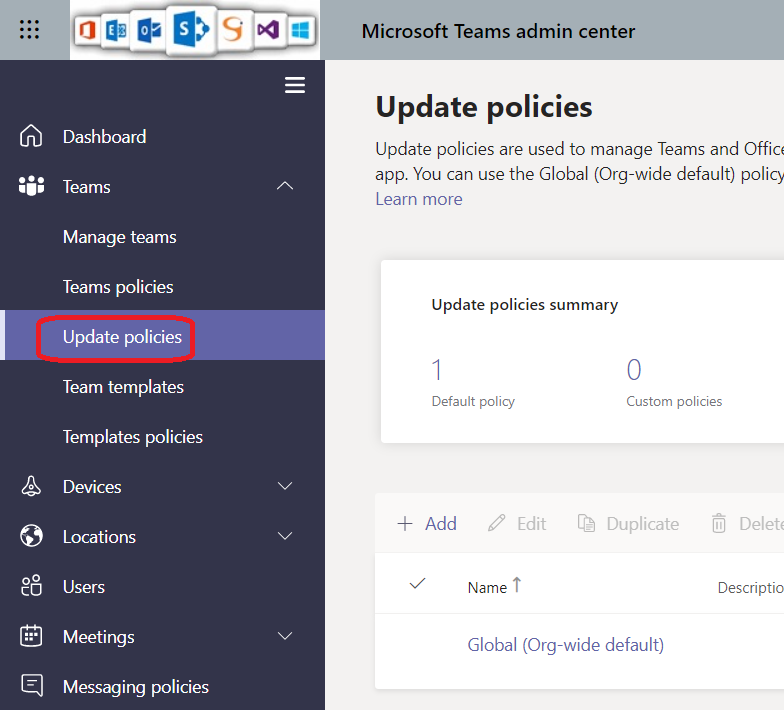Click the Locations globe icon
This screenshot has width=784, height=710.
click(x=32, y=537)
